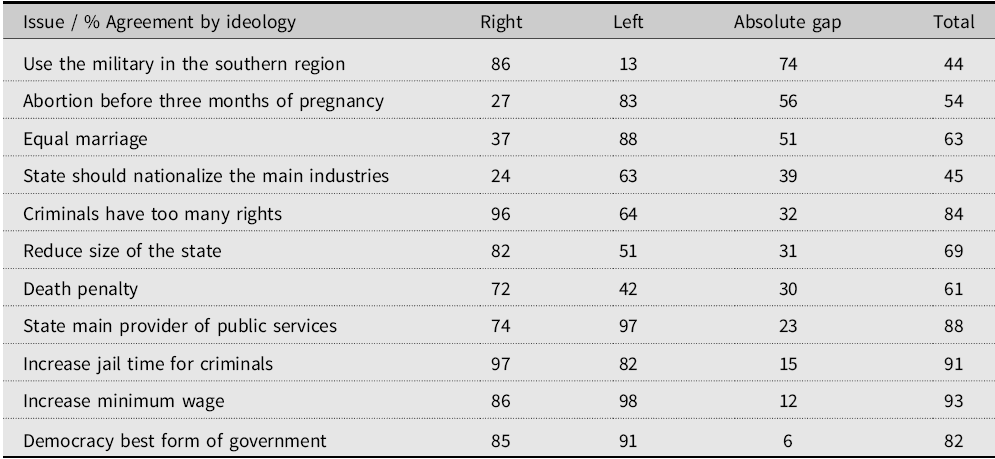The height and width of the screenshot is (459, 995).
Task: Click the Absolute gap value 74
Action: [787, 63]
